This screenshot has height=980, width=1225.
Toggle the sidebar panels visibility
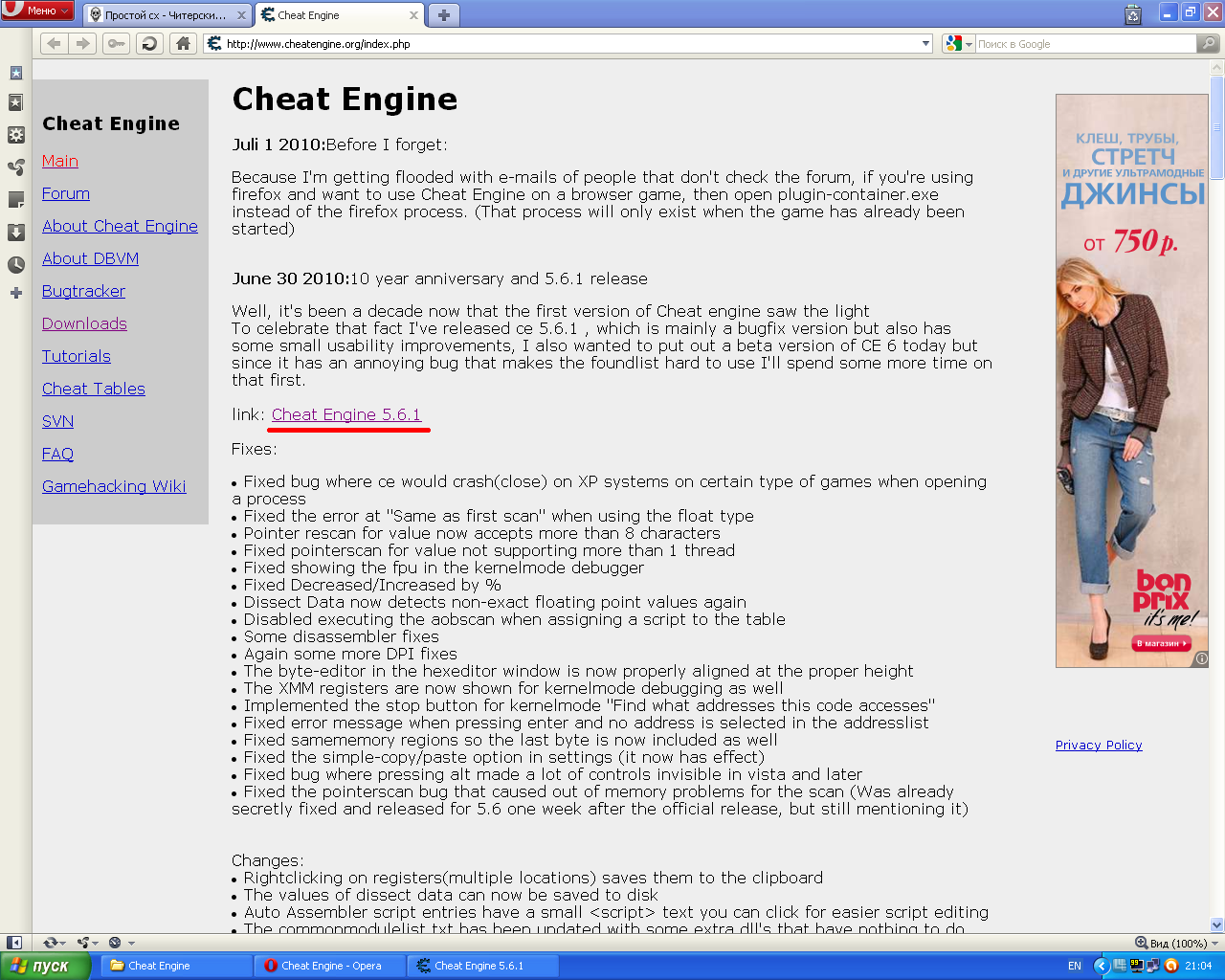coord(14,943)
